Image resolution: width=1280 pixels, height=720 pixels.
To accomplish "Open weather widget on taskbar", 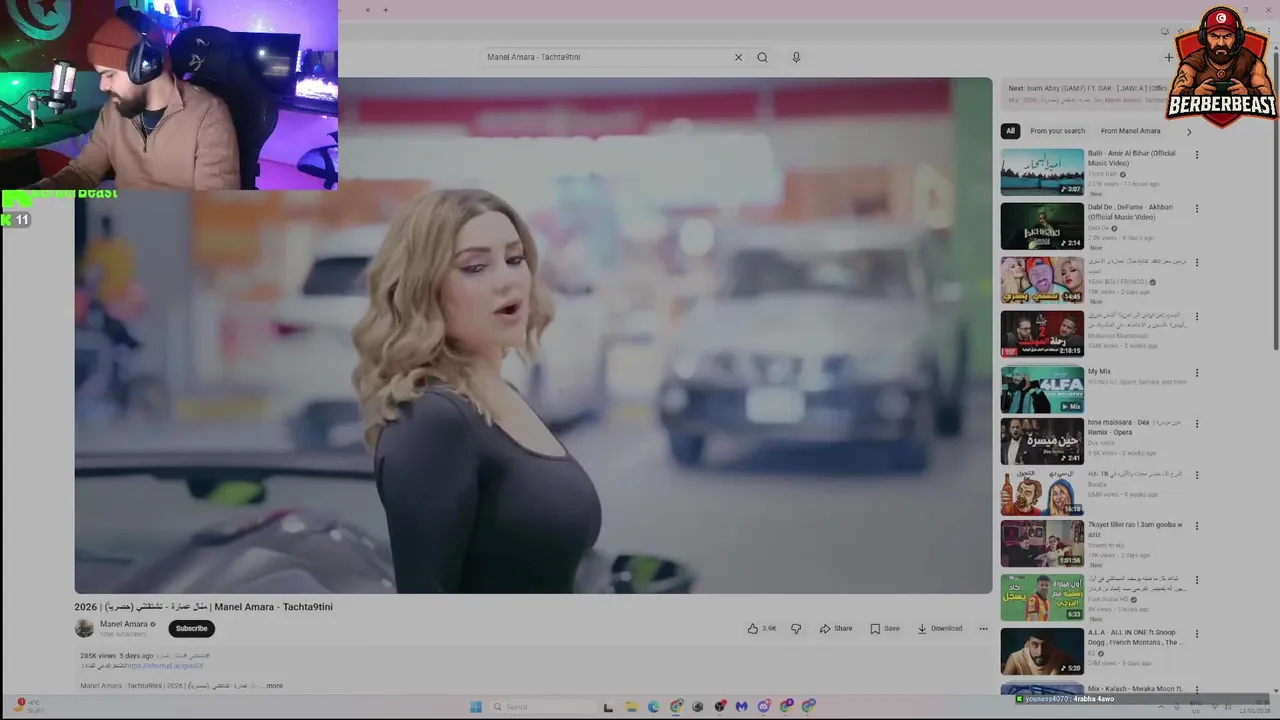I will pyautogui.click(x=28, y=706).
